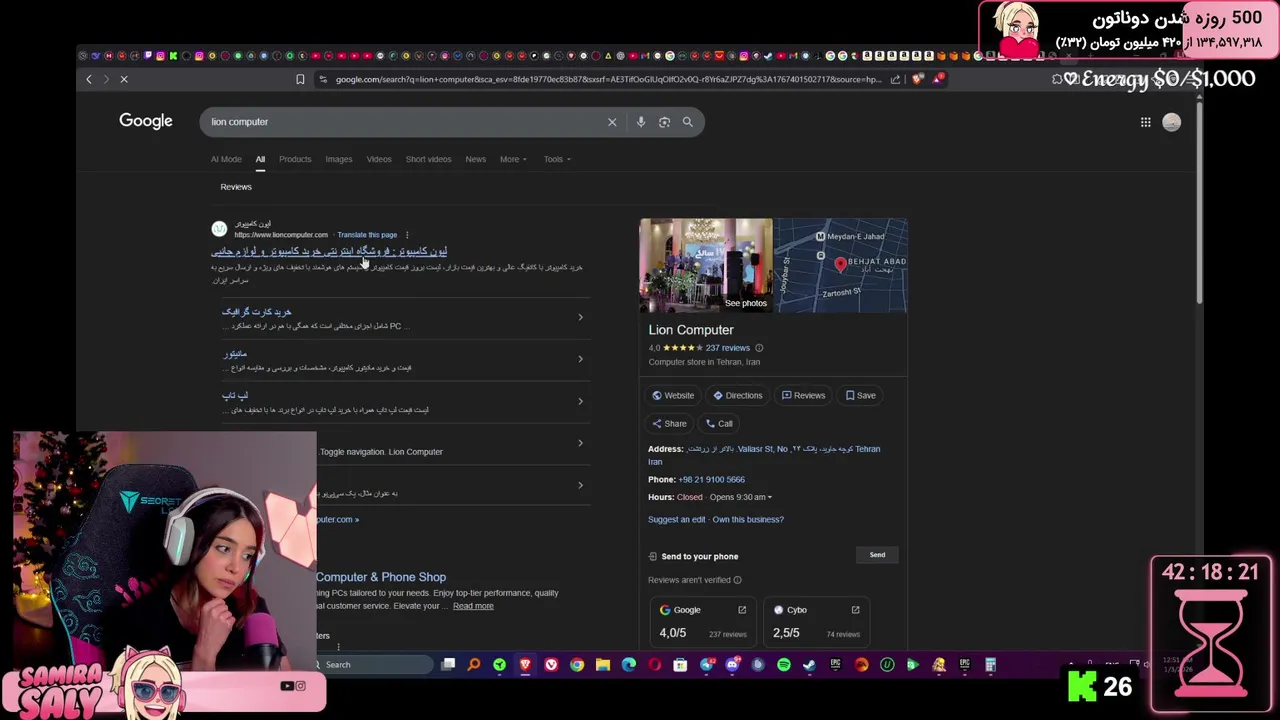Open the Tools dropdown
Screen dimensions: 1280x720
pos(557,159)
